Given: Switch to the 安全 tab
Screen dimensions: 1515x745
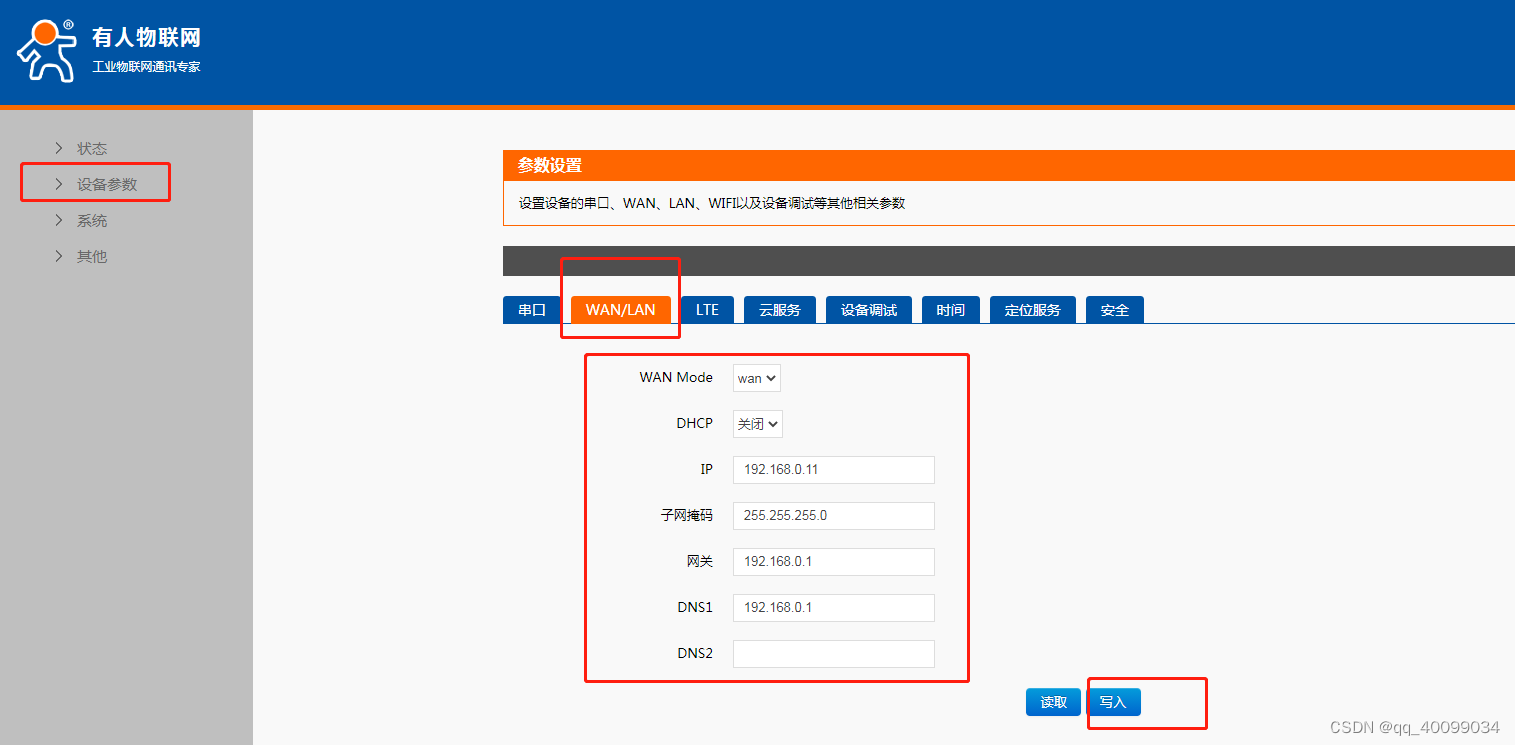Looking at the screenshot, I should [1115, 310].
